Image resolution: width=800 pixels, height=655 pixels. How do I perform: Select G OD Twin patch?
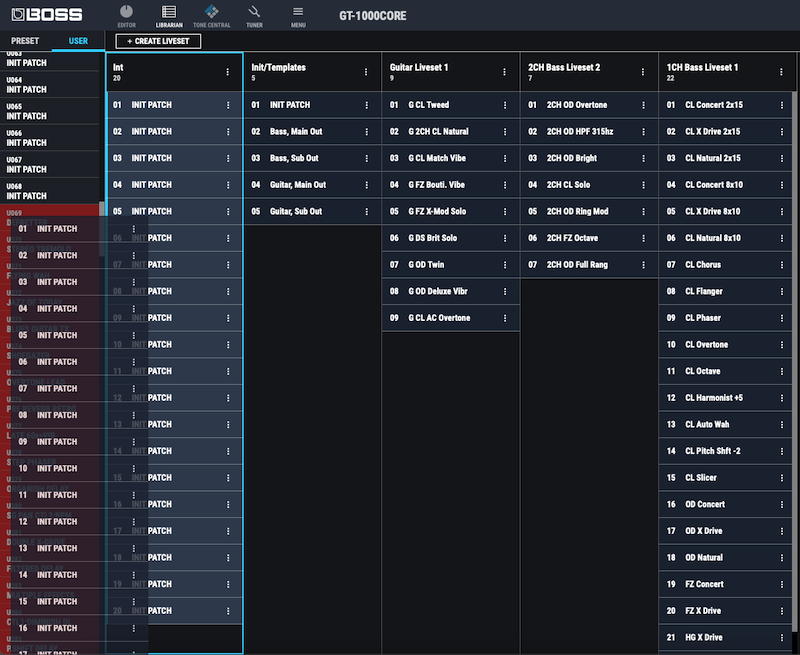(x=451, y=265)
